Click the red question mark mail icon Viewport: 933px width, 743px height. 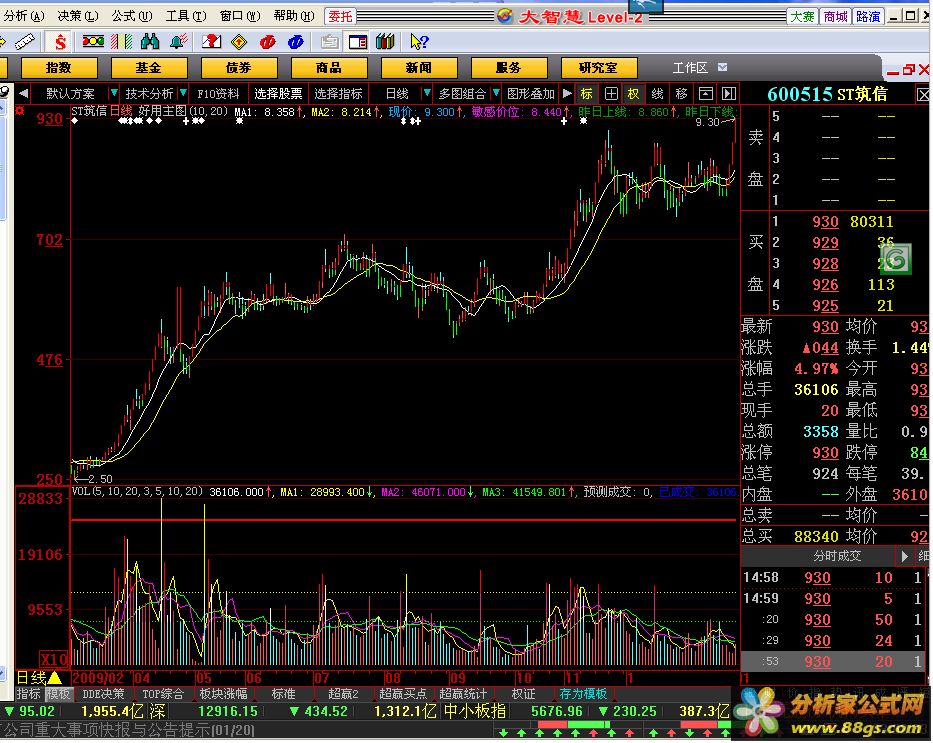click(211, 42)
